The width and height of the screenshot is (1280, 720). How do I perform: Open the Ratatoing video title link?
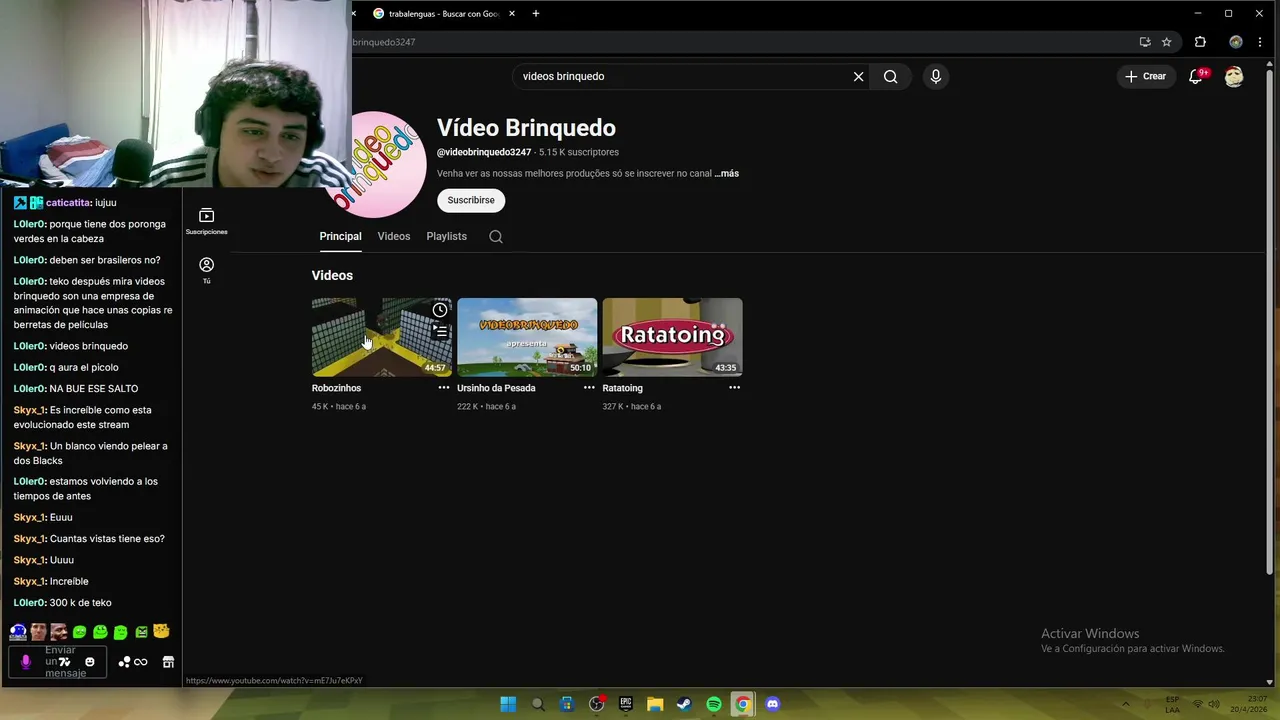(x=622, y=388)
